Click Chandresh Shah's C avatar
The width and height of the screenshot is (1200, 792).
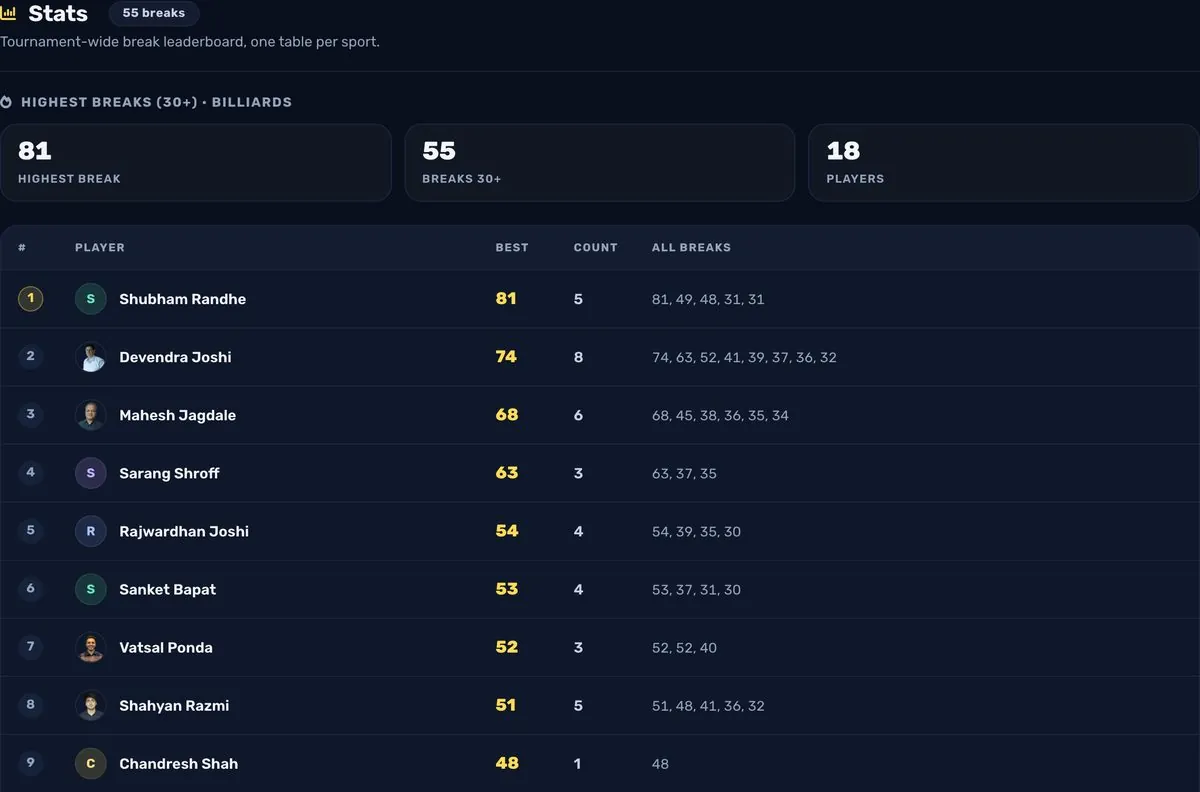coord(91,763)
